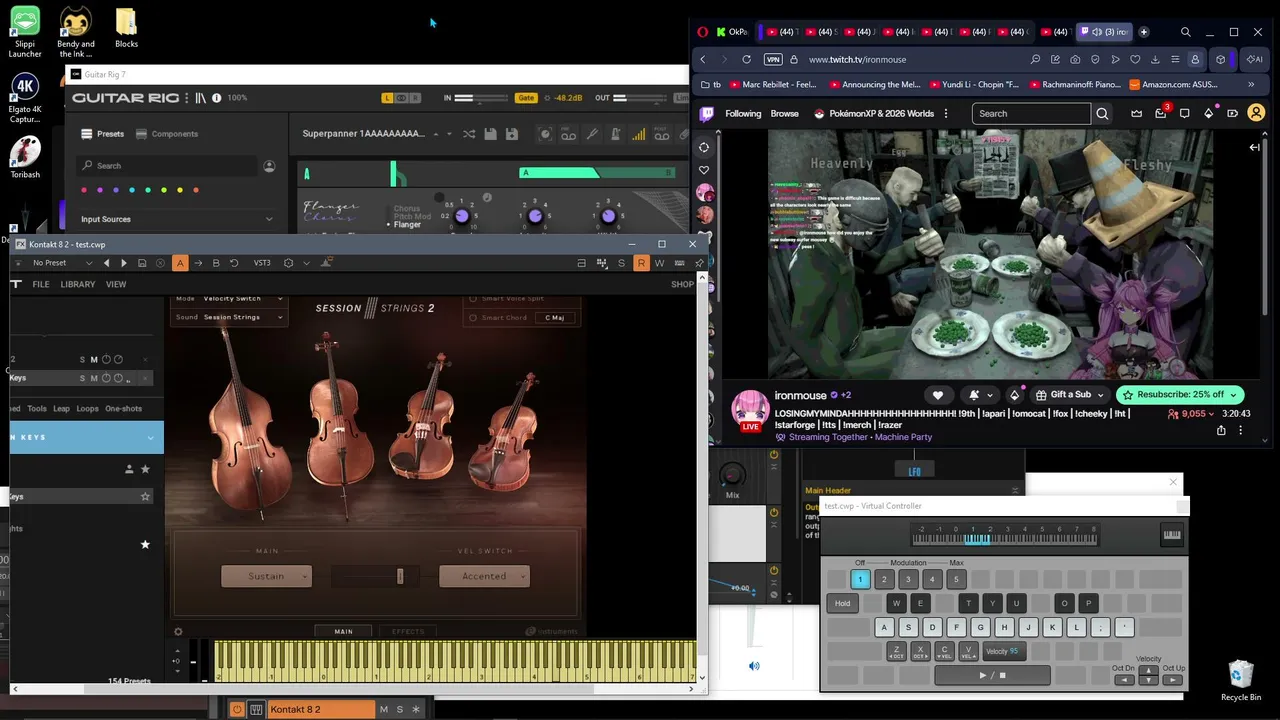
Task: Open the Guitar Rig tuner icon
Action: click(592, 134)
